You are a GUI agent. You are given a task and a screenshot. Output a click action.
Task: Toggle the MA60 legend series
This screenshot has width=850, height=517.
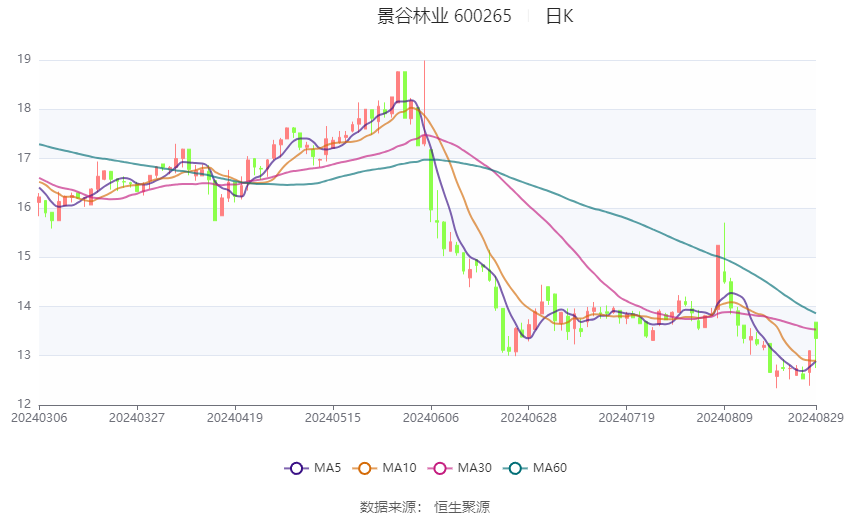(x=535, y=468)
